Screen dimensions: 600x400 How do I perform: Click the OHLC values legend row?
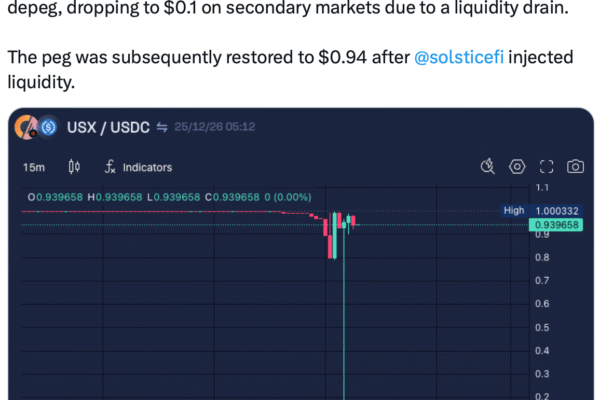coord(170,196)
